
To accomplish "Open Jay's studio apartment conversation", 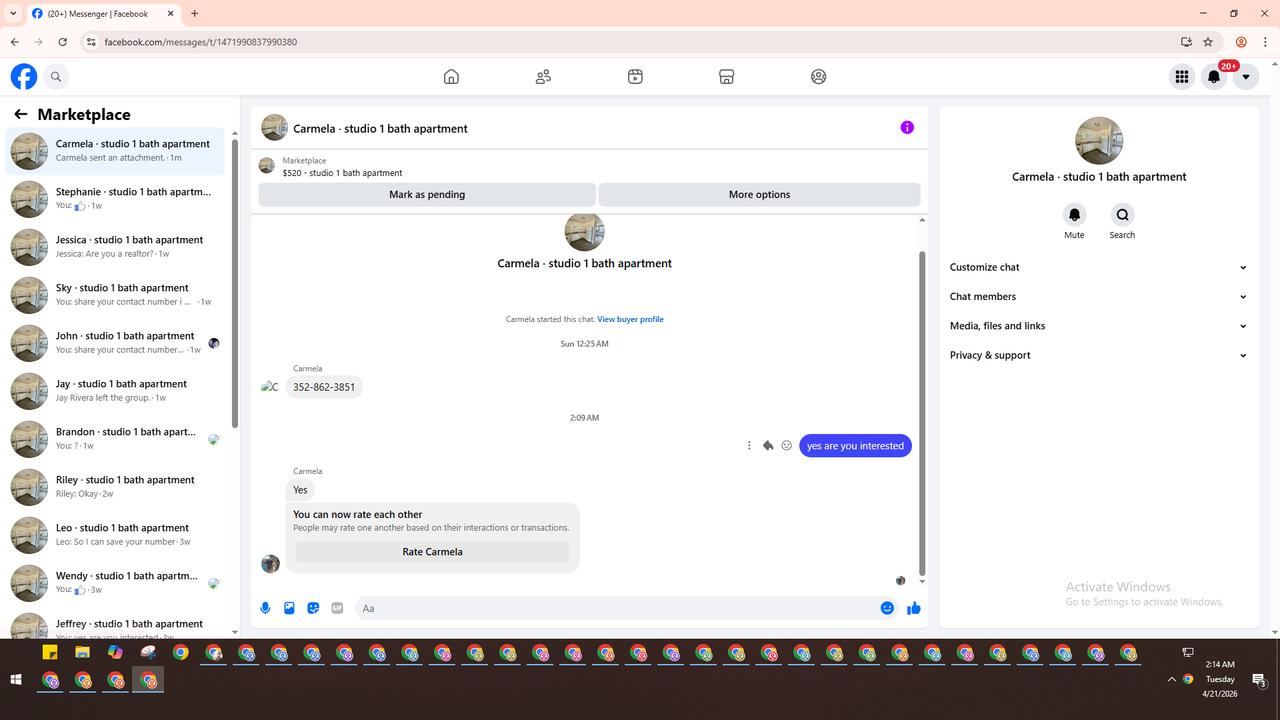I will [116, 391].
